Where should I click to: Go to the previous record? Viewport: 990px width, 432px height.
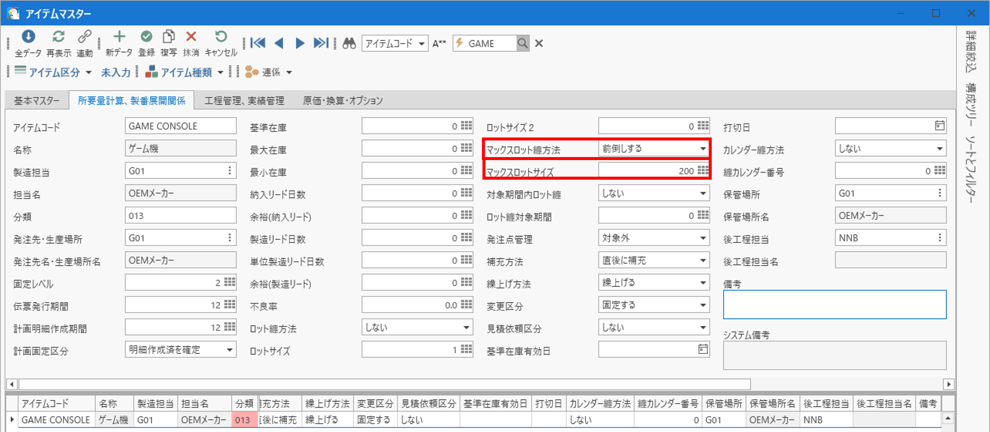click(278, 43)
